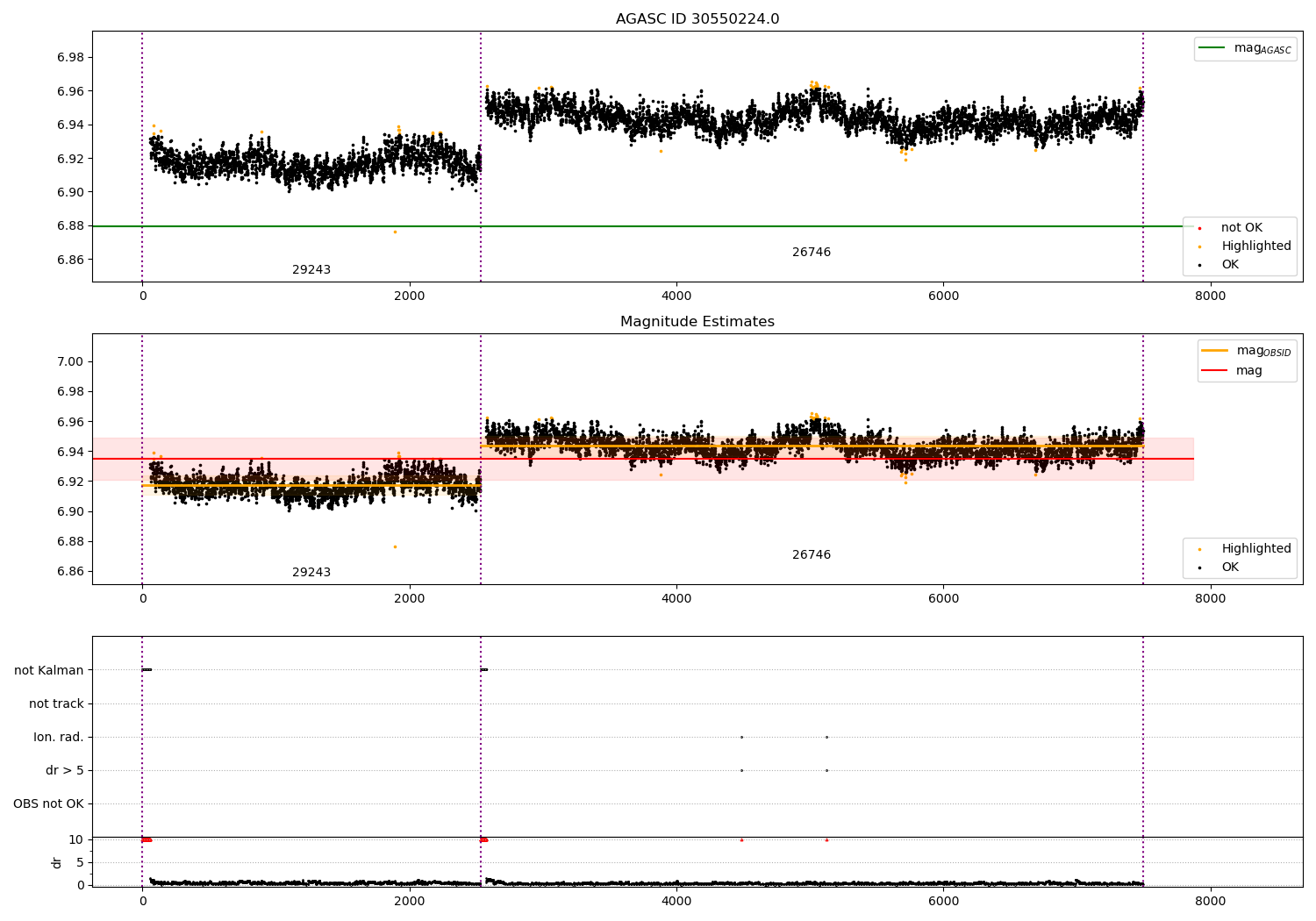This screenshot has width=1316, height=921.
Task: Click 'not OK' legend entry in the top plot
Action: [1241, 227]
